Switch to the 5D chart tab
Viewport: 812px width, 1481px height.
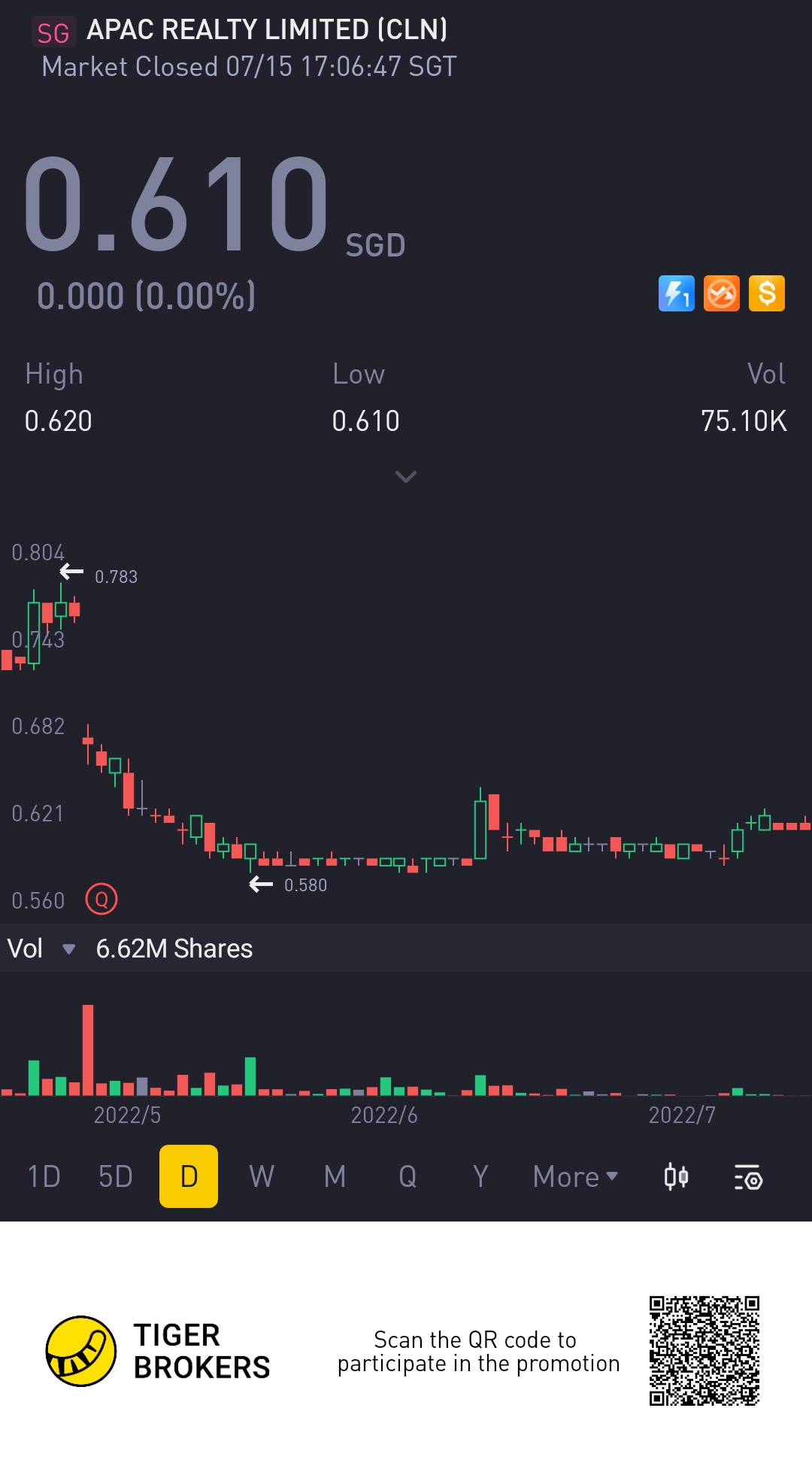[x=116, y=1176]
